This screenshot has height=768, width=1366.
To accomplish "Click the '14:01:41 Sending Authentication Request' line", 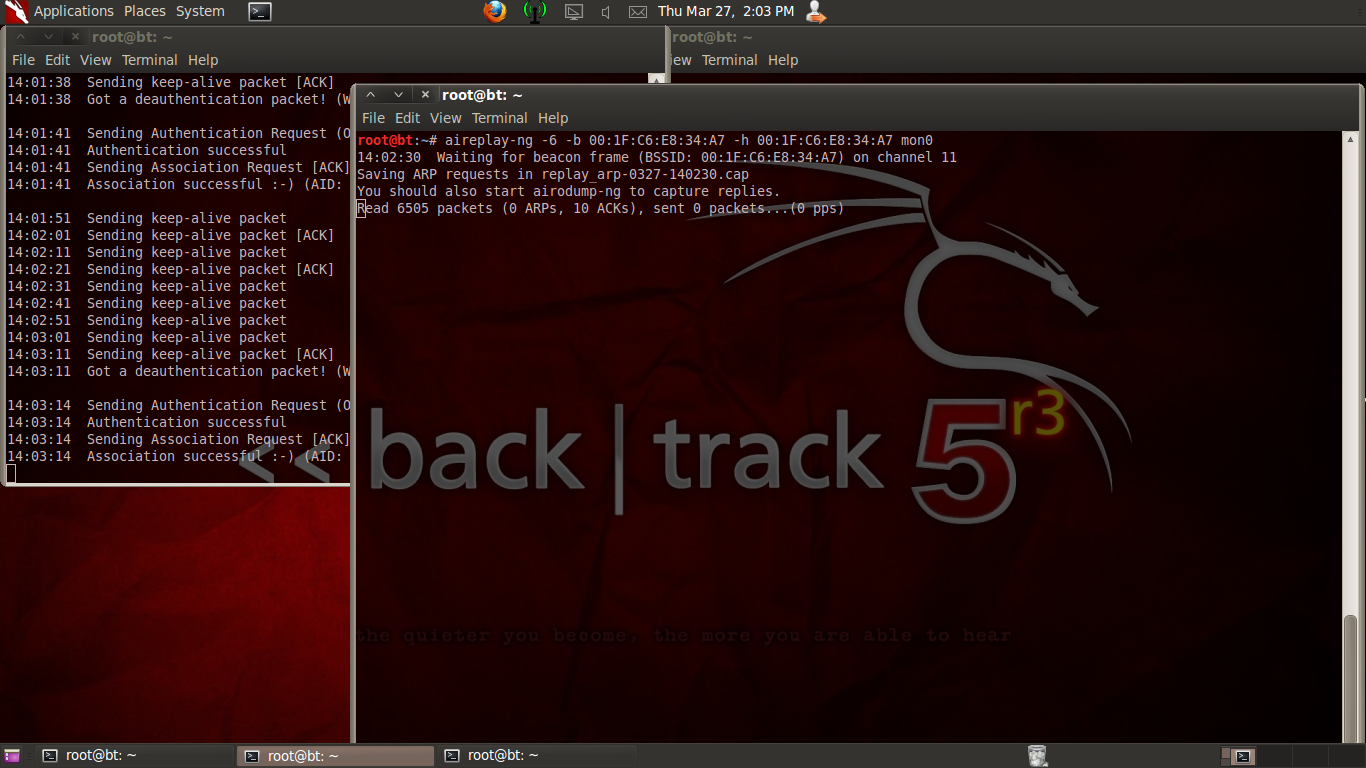I will pos(179,133).
